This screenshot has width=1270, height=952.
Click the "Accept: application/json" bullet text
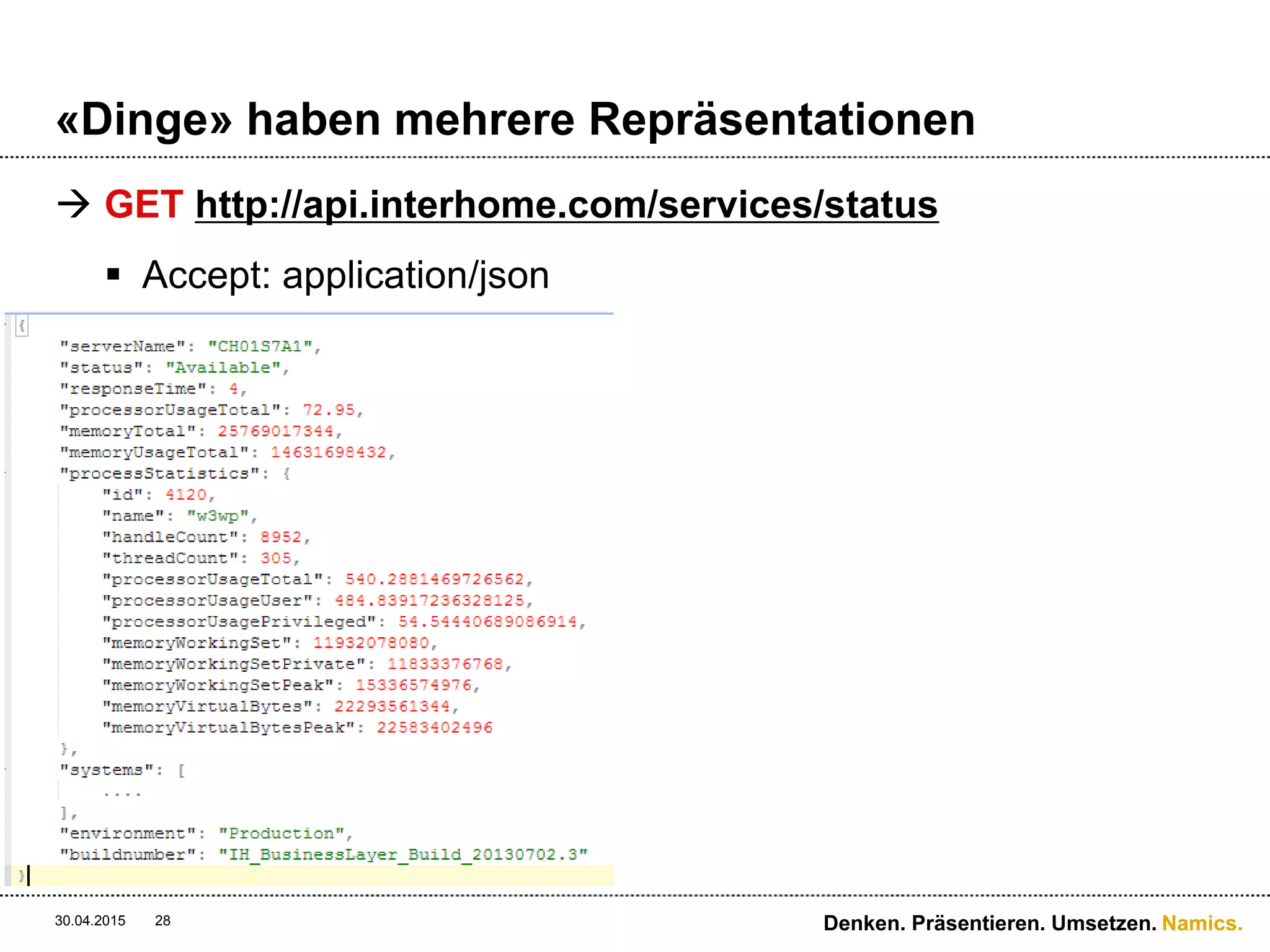[345, 275]
